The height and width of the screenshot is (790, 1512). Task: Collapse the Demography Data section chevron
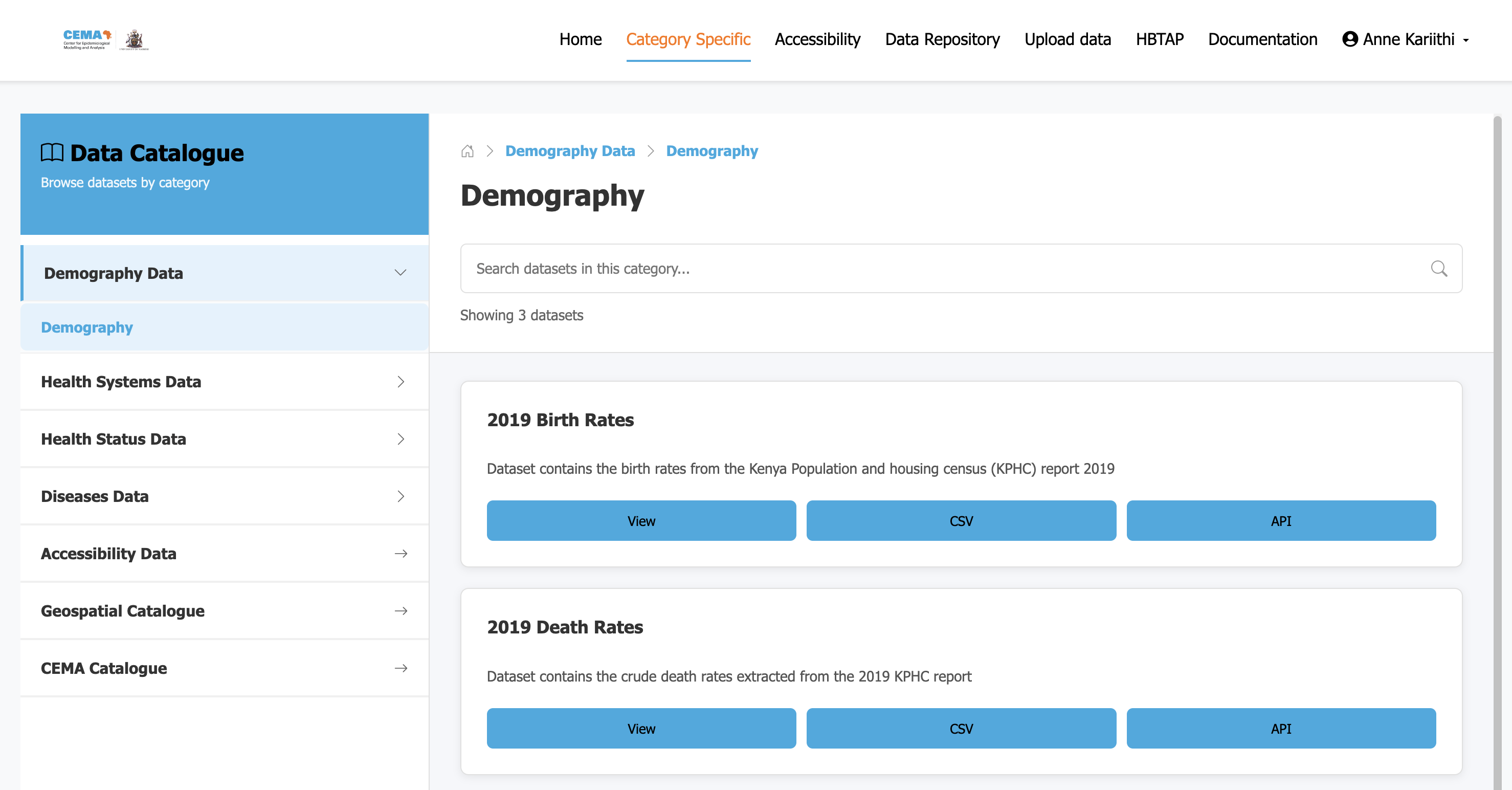pos(401,272)
